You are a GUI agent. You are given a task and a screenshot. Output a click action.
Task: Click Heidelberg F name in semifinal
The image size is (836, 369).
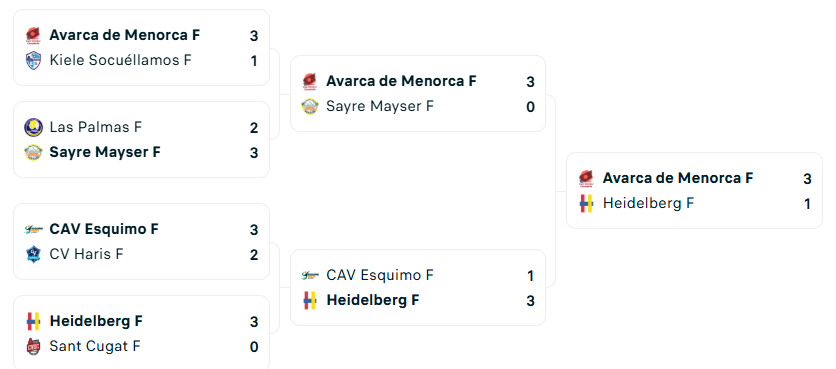pyautogui.click(x=373, y=301)
